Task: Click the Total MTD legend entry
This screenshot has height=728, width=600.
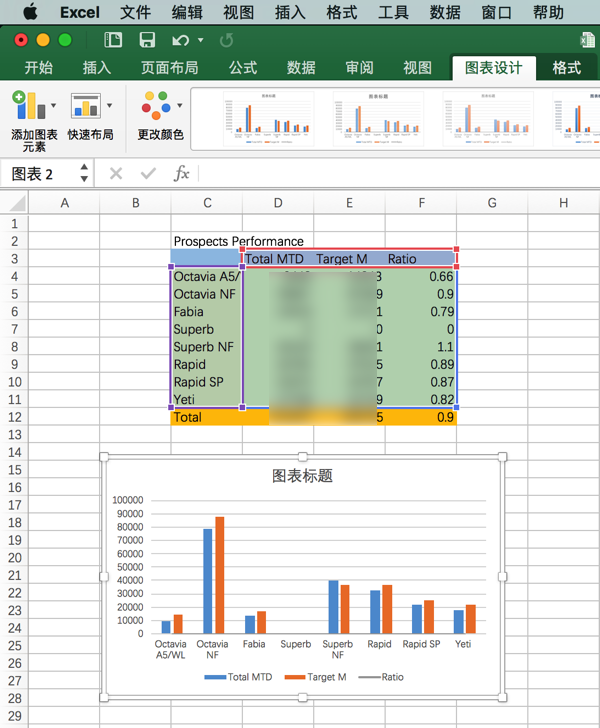Action: pyautogui.click(x=238, y=677)
